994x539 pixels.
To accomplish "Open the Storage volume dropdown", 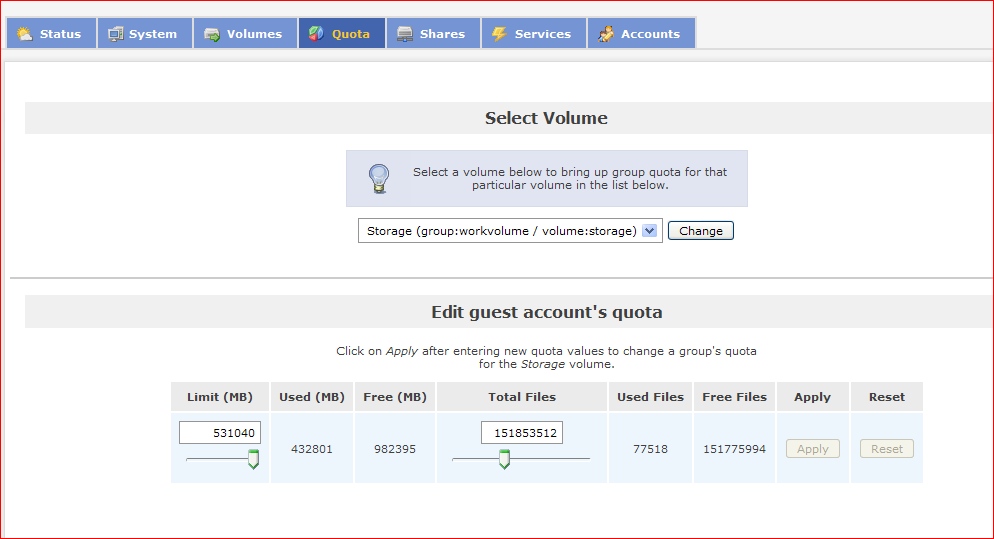I will point(510,231).
